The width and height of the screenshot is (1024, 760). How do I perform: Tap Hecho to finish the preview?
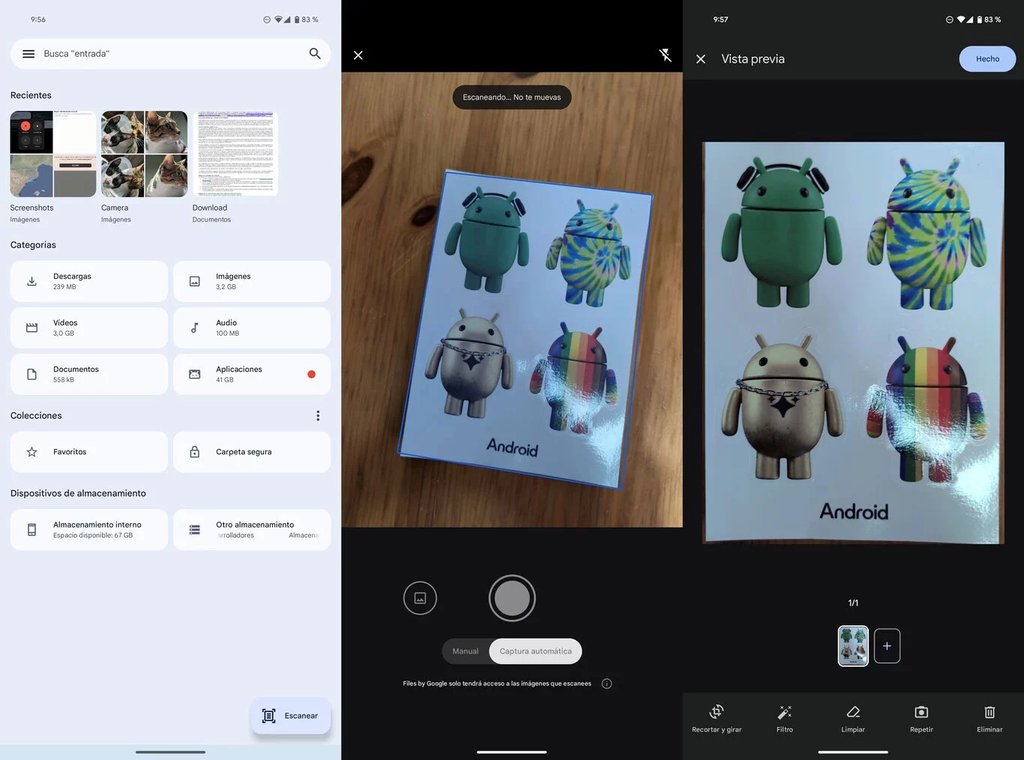(987, 58)
